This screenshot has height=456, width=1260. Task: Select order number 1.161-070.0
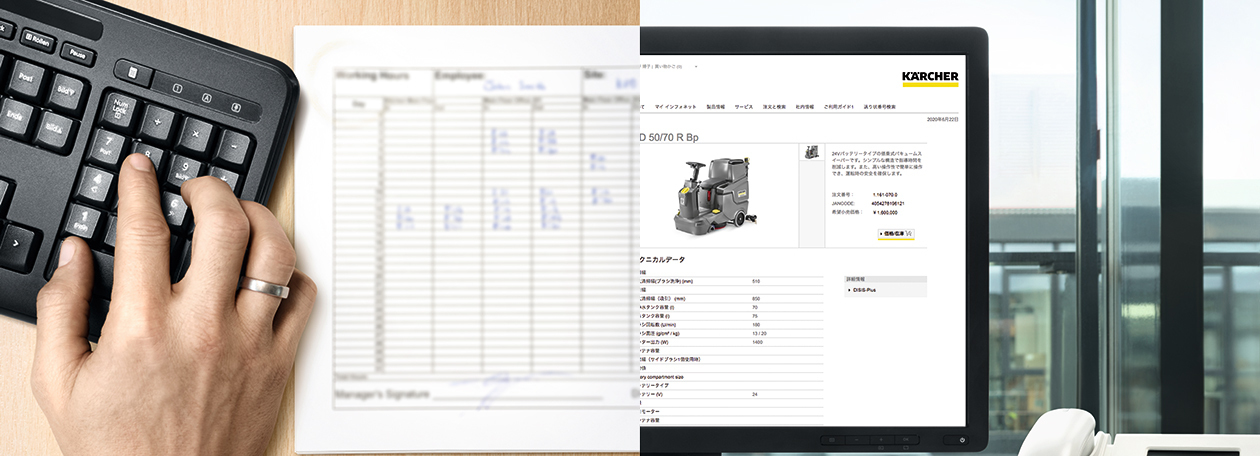click(885, 194)
